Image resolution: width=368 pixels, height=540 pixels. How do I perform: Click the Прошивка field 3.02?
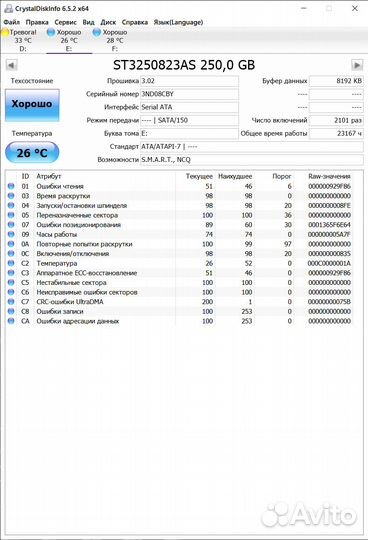tap(189, 81)
